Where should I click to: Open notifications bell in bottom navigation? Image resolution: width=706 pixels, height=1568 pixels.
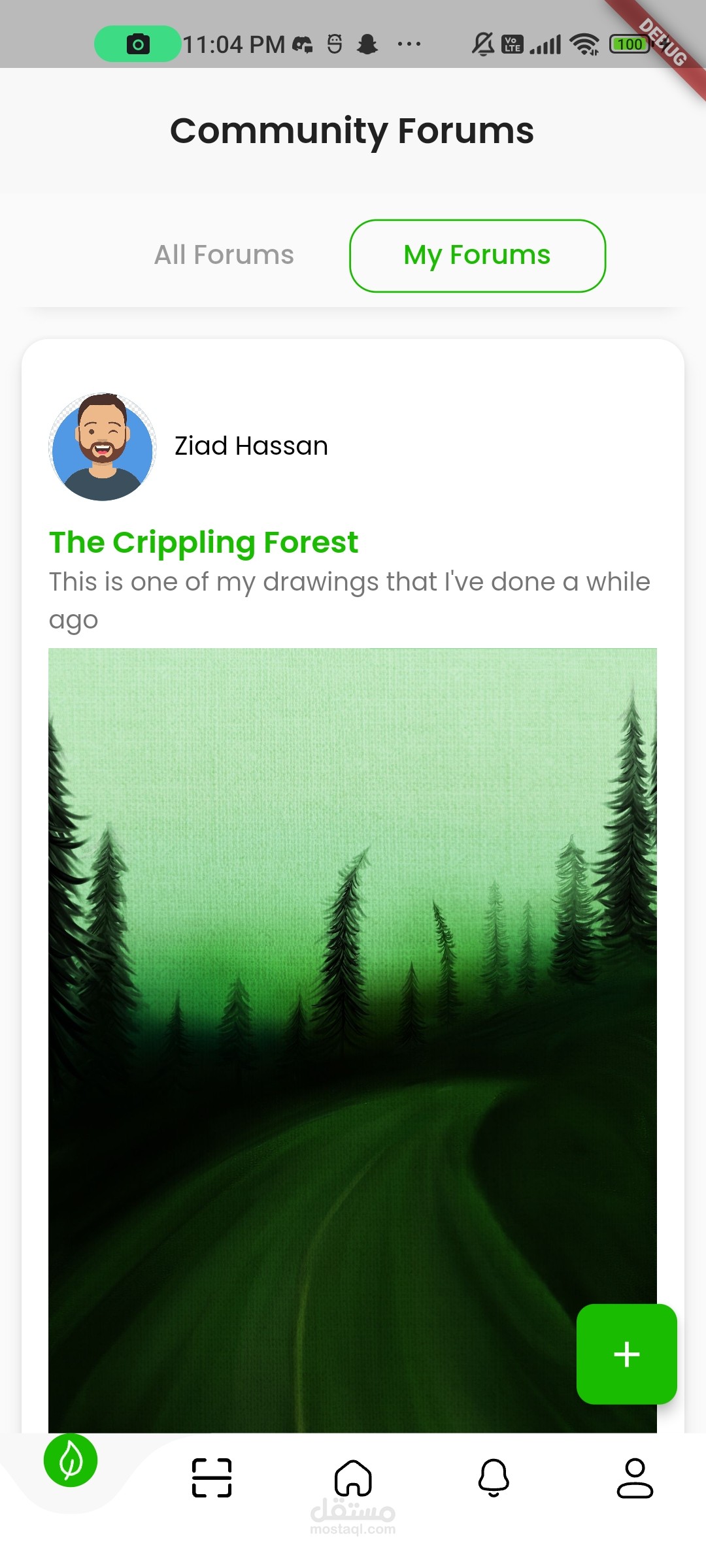(494, 1477)
